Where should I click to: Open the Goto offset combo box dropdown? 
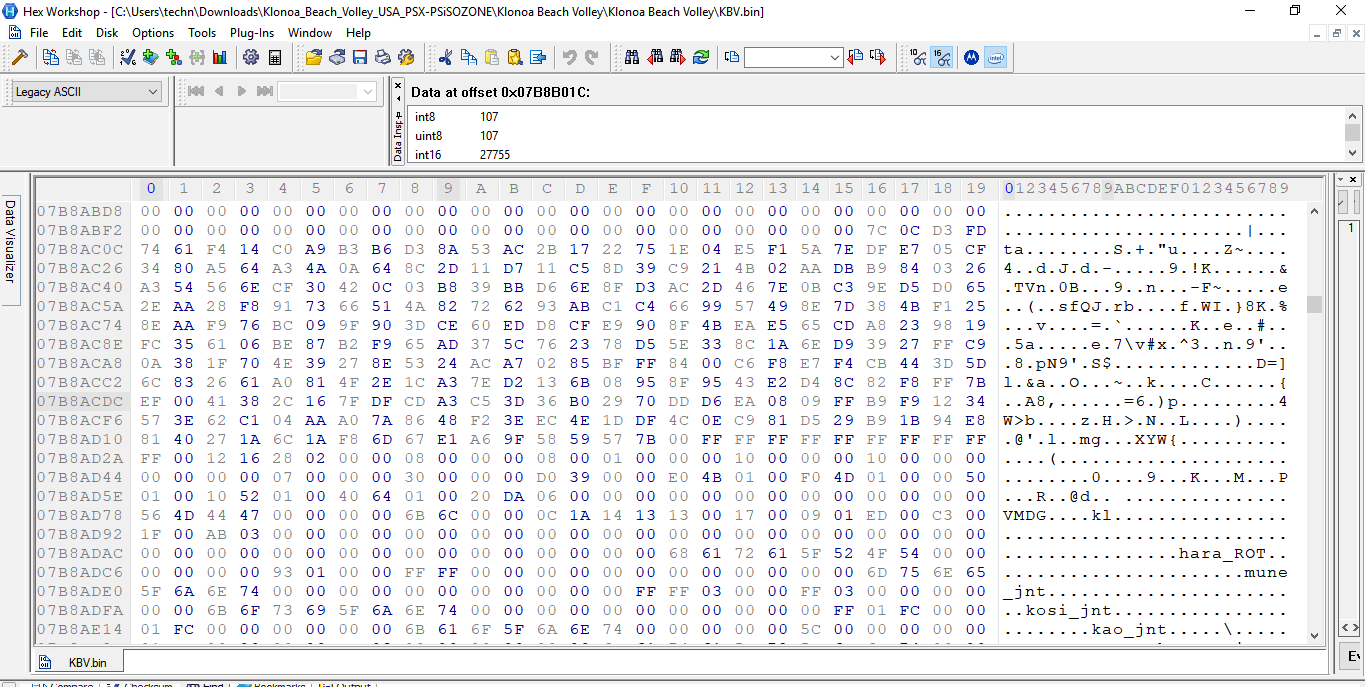click(x=835, y=58)
